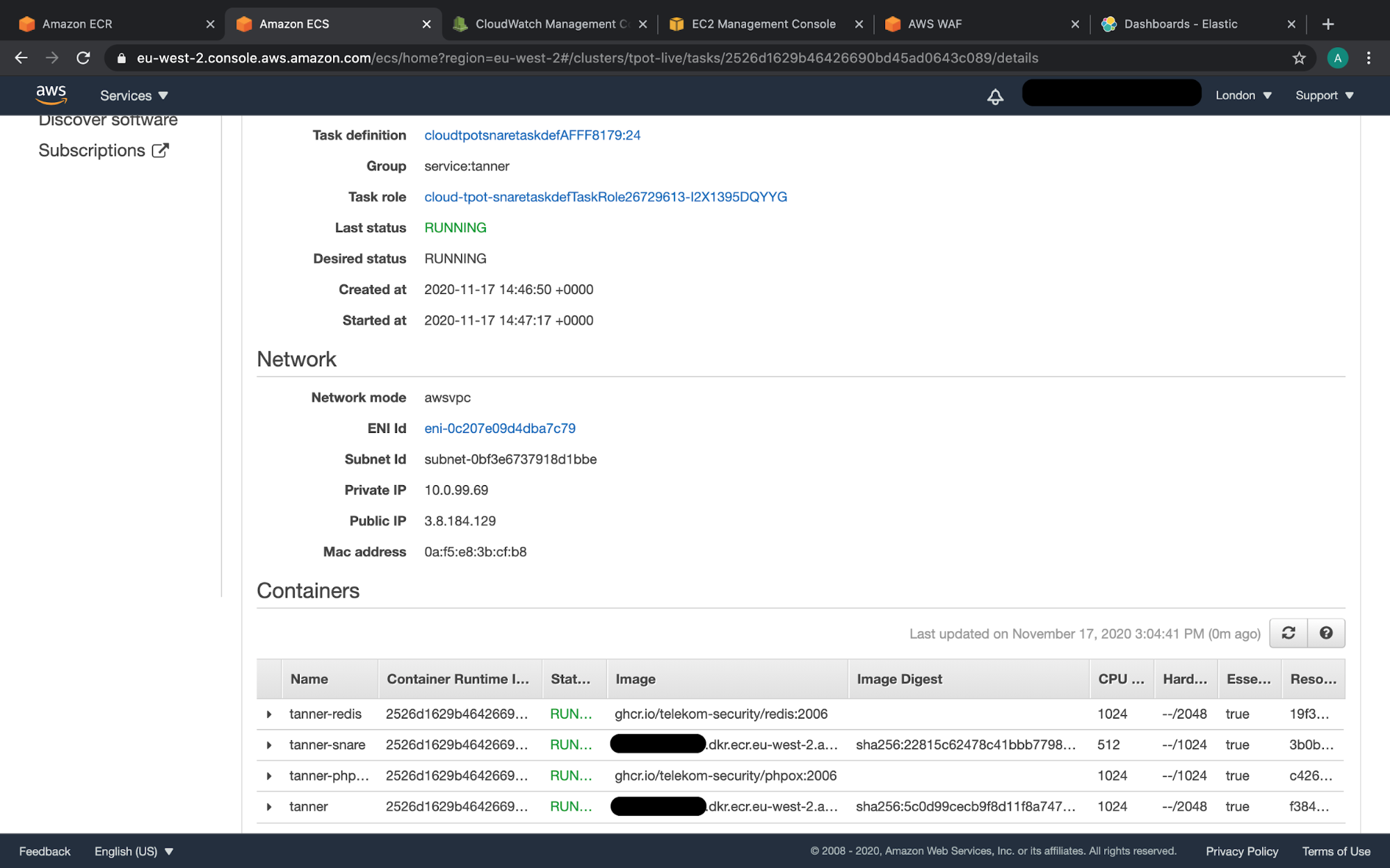Screen dimensions: 1390x868
Task: Click browser forward arrow
Action: coord(52,58)
